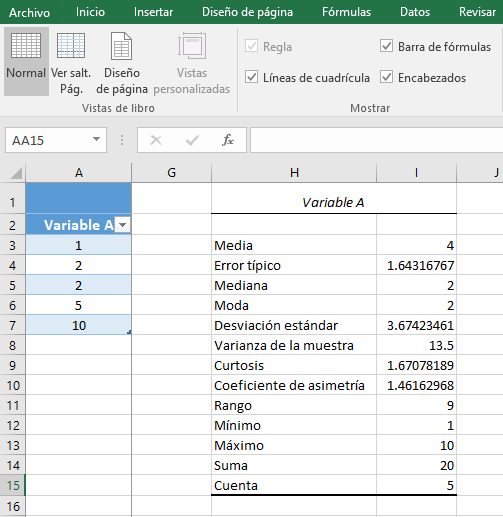
Task: Select value 3.67423461 cell
Action: [416, 325]
